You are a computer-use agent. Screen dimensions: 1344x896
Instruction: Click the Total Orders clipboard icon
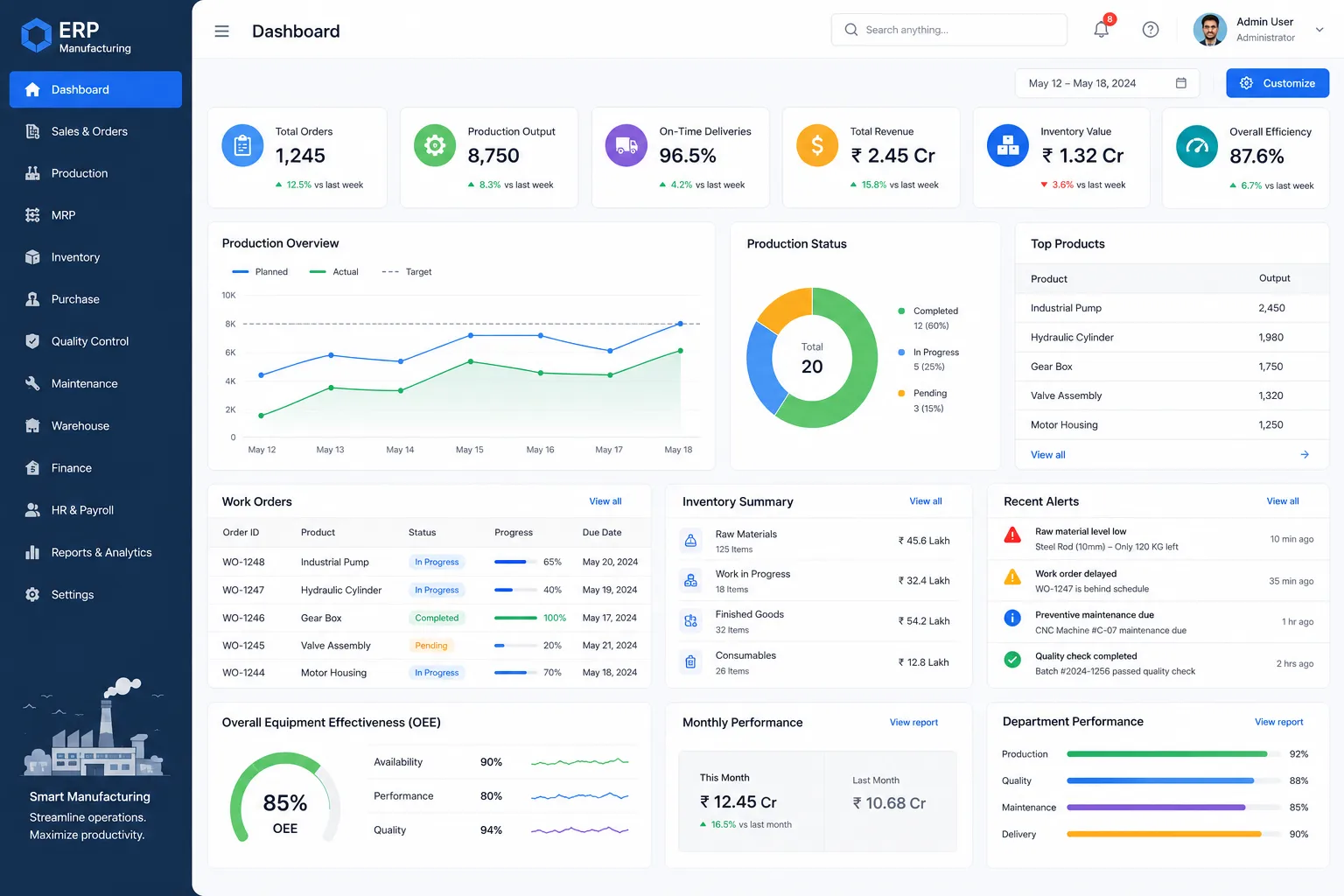(242, 145)
